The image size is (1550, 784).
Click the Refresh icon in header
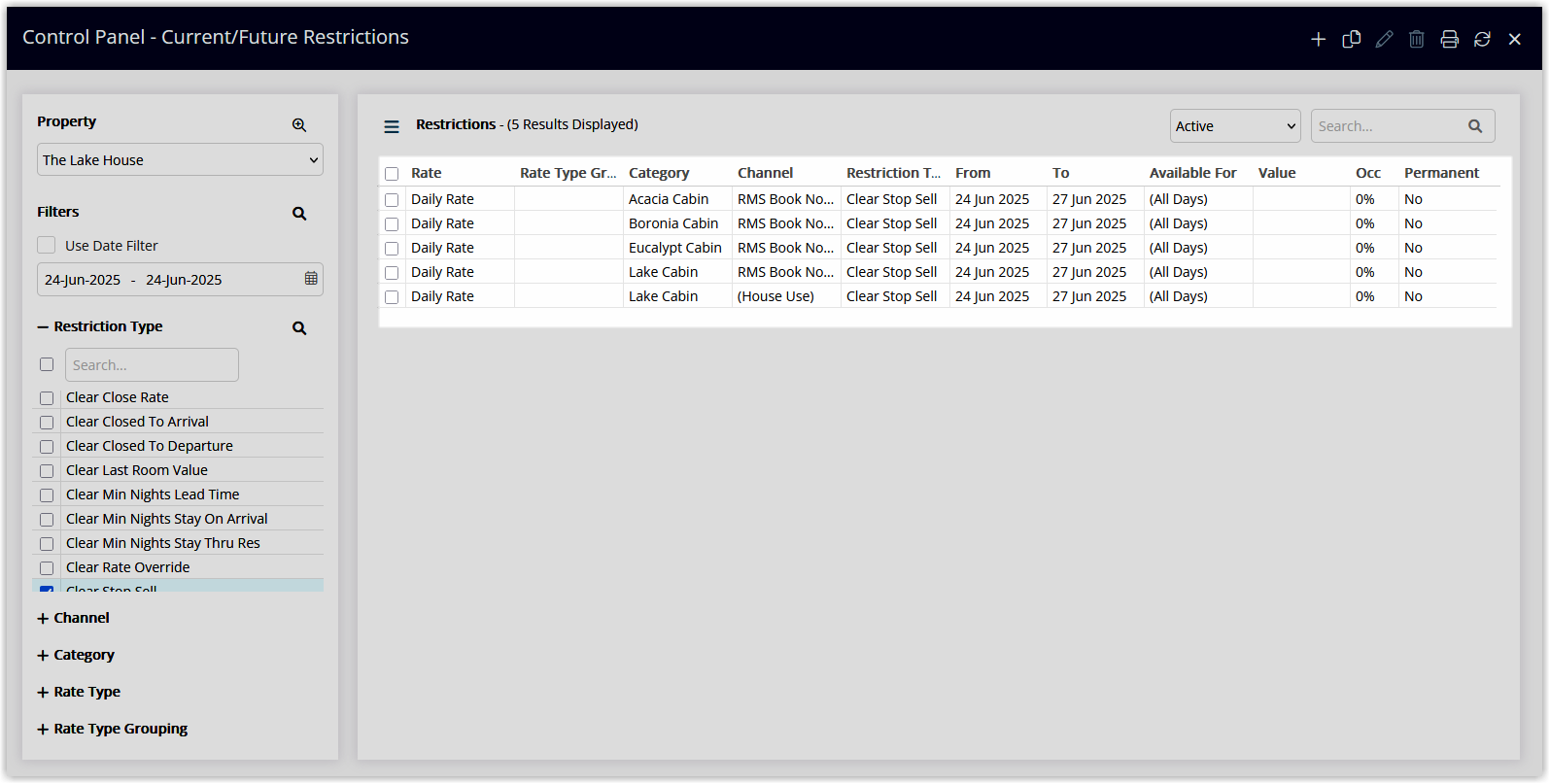1482,39
